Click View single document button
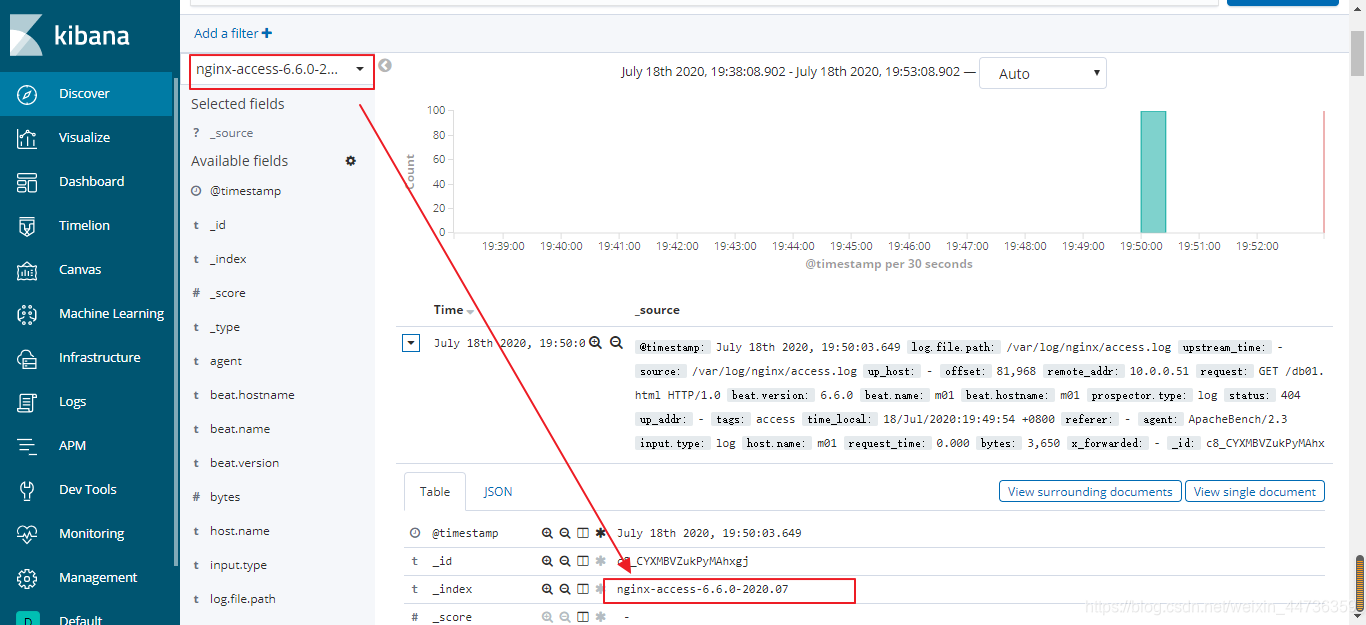This screenshot has height=625, width=1366. [1255, 491]
